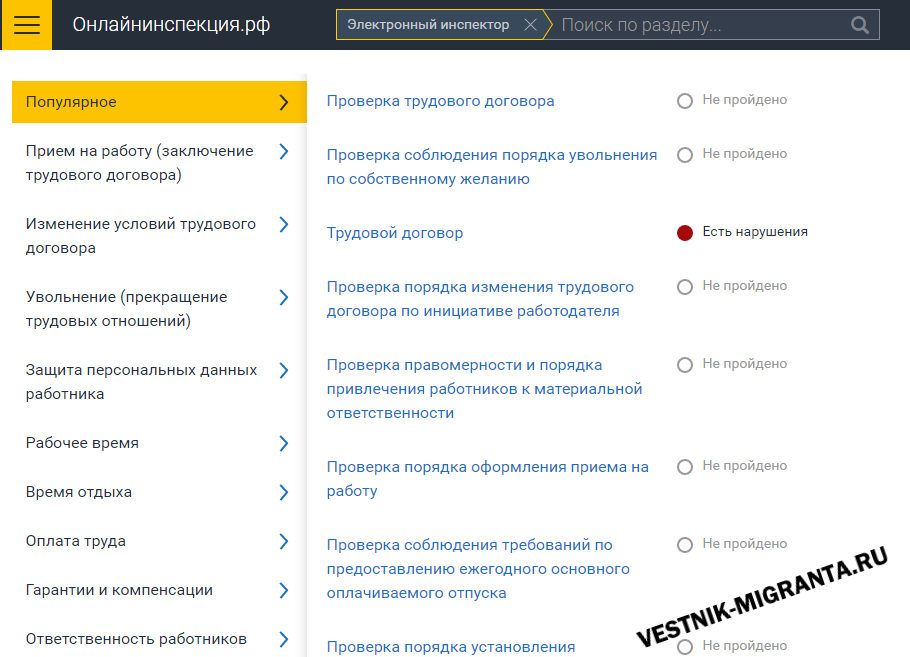Remove the Электронный инспектор filter tag
The image size is (910, 657).
[530, 25]
